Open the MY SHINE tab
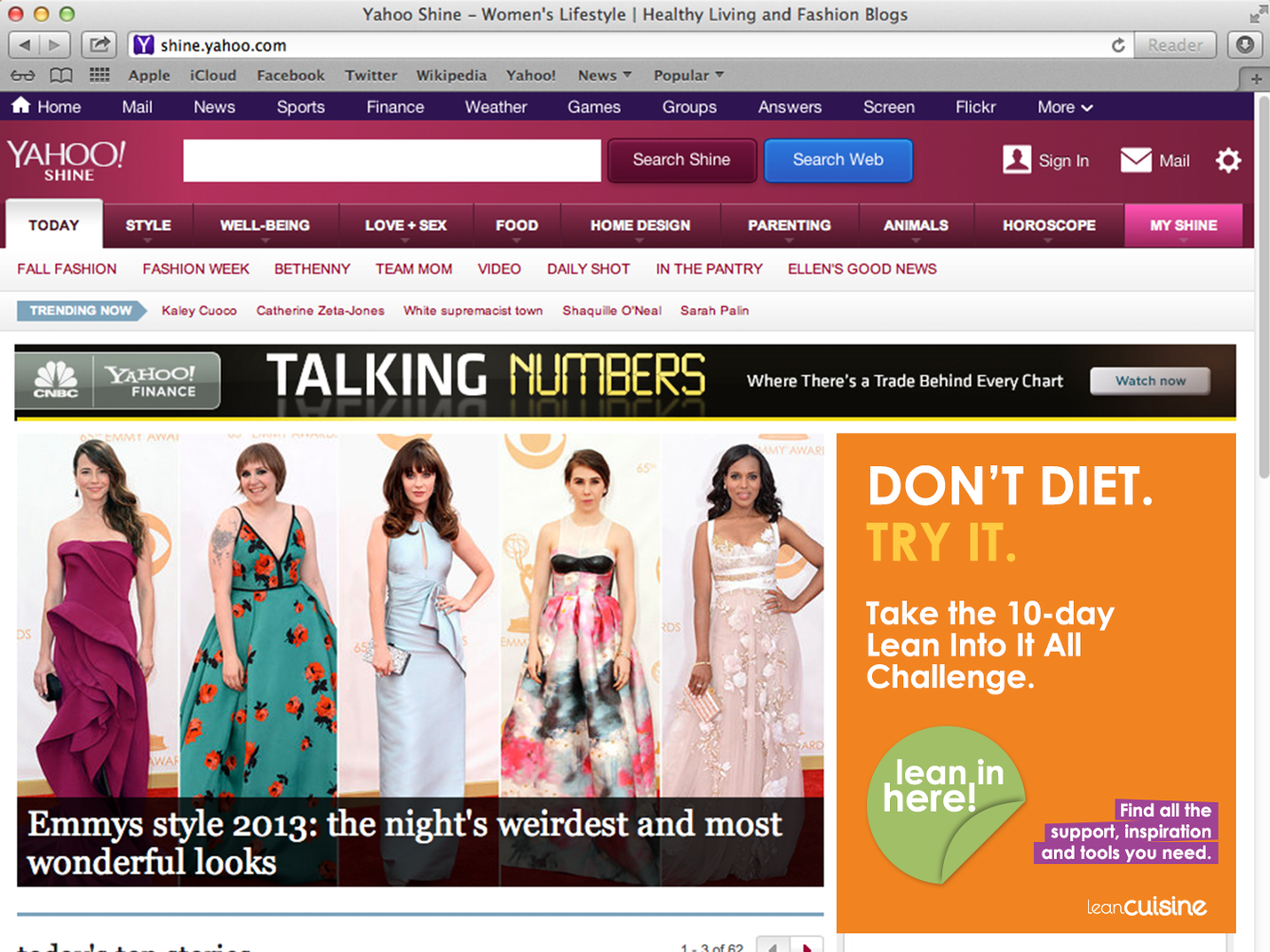The width and height of the screenshot is (1270, 952). [1183, 225]
